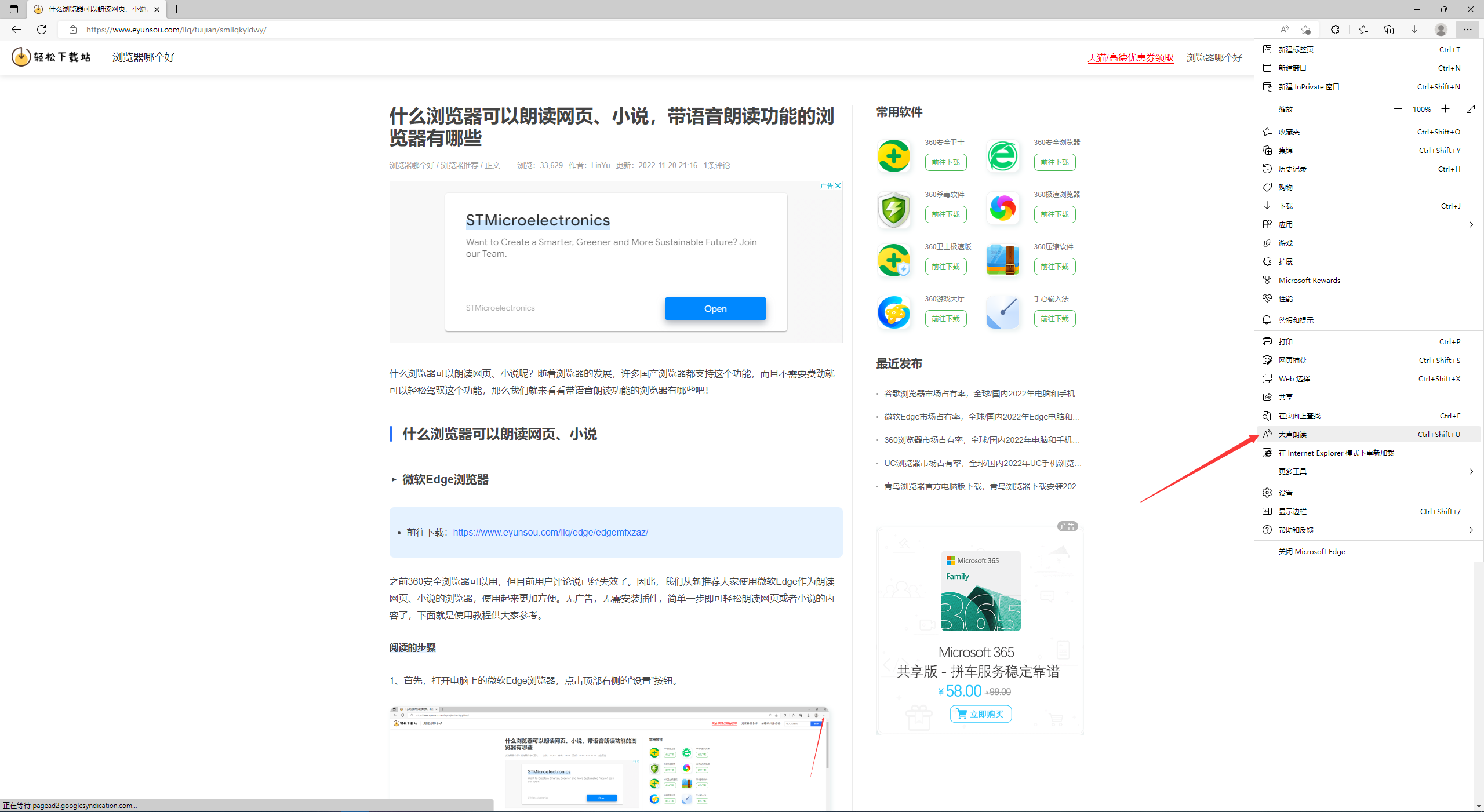Viewport: 1484px width, 812px height.
Task: Open the 1条评论 comments link
Action: [x=716, y=165]
